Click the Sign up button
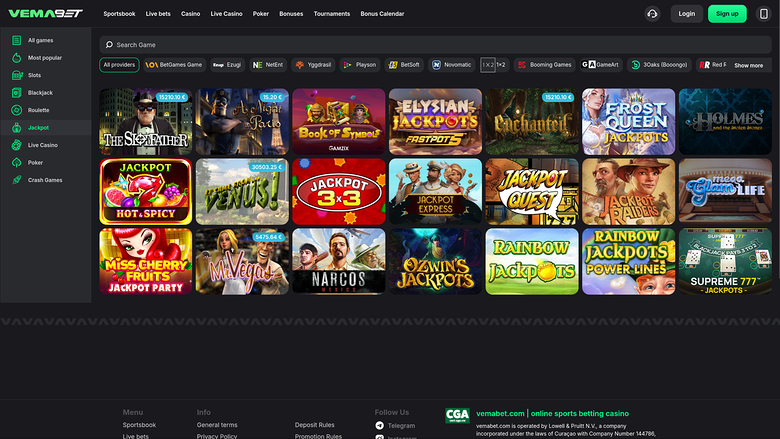This screenshot has width=780, height=439. (727, 14)
